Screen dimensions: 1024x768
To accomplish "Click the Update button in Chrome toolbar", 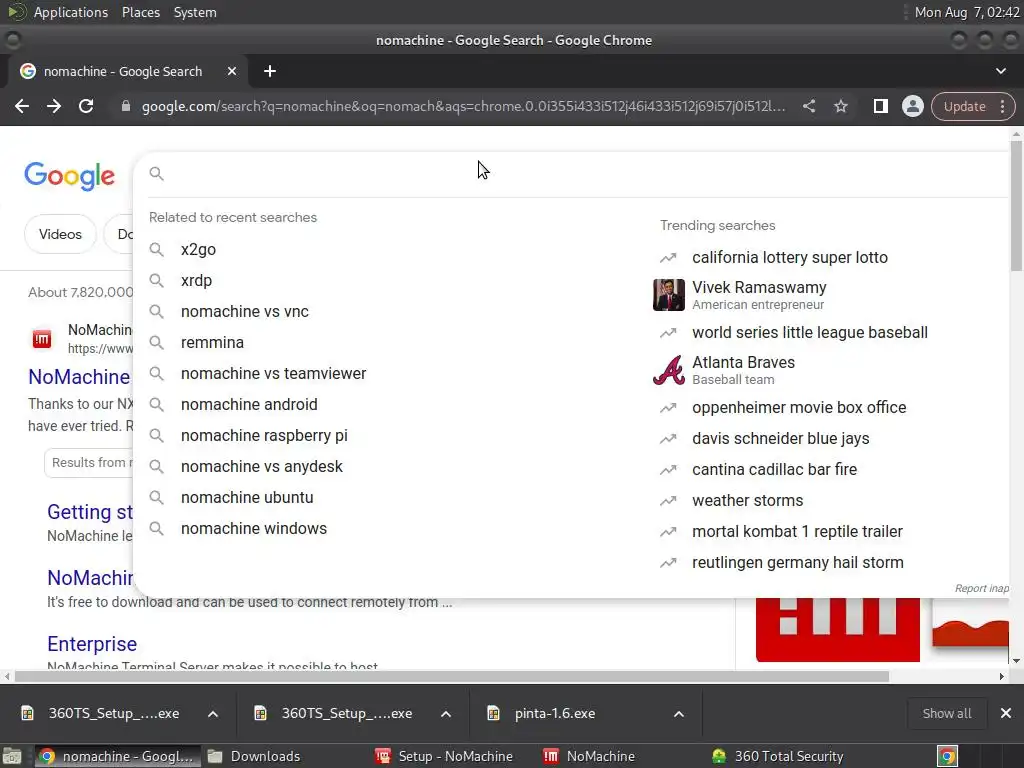I will [964, 106].
